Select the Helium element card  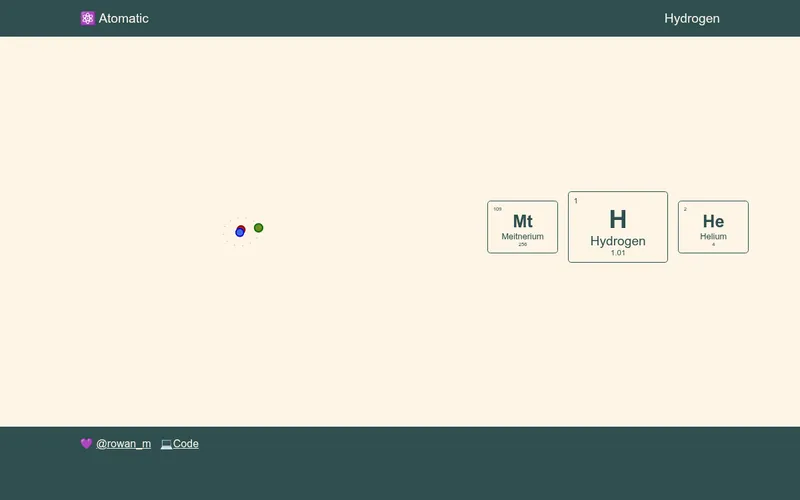(x=713, y=227)
